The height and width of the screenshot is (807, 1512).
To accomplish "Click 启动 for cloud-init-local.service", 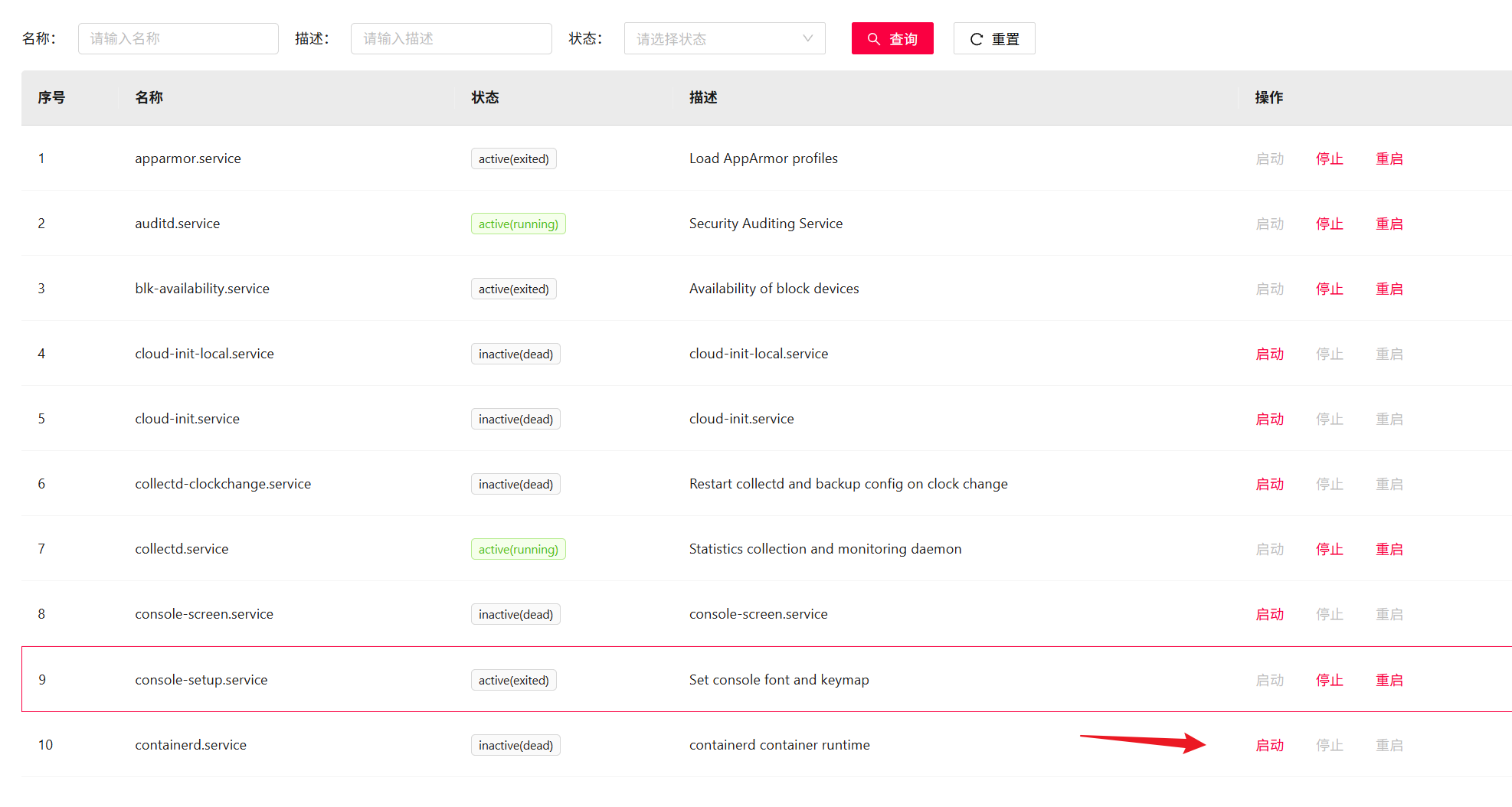I will coord(1270,354).
